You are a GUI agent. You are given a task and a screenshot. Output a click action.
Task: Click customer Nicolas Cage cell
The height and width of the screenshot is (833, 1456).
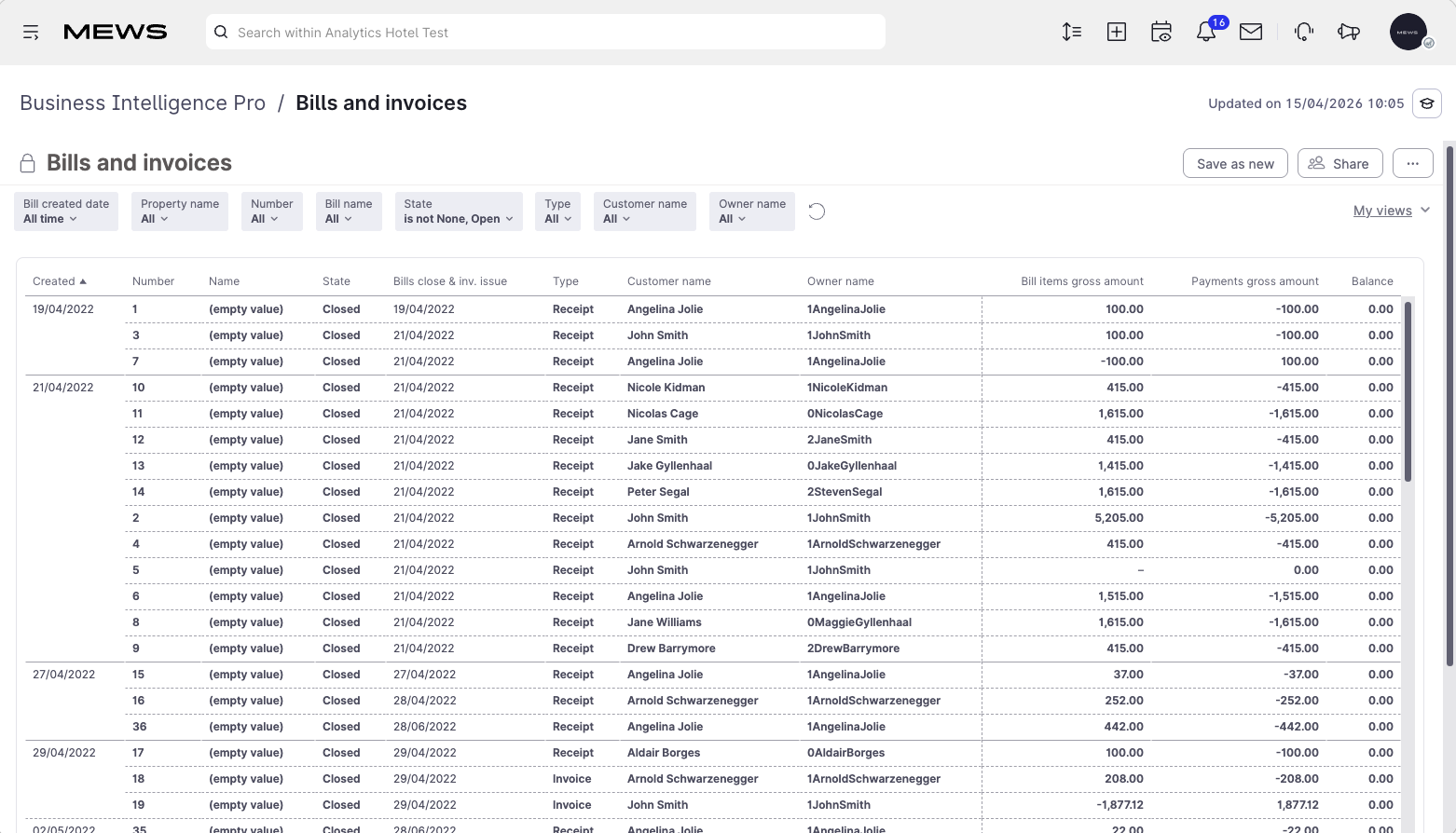[663, 414]
